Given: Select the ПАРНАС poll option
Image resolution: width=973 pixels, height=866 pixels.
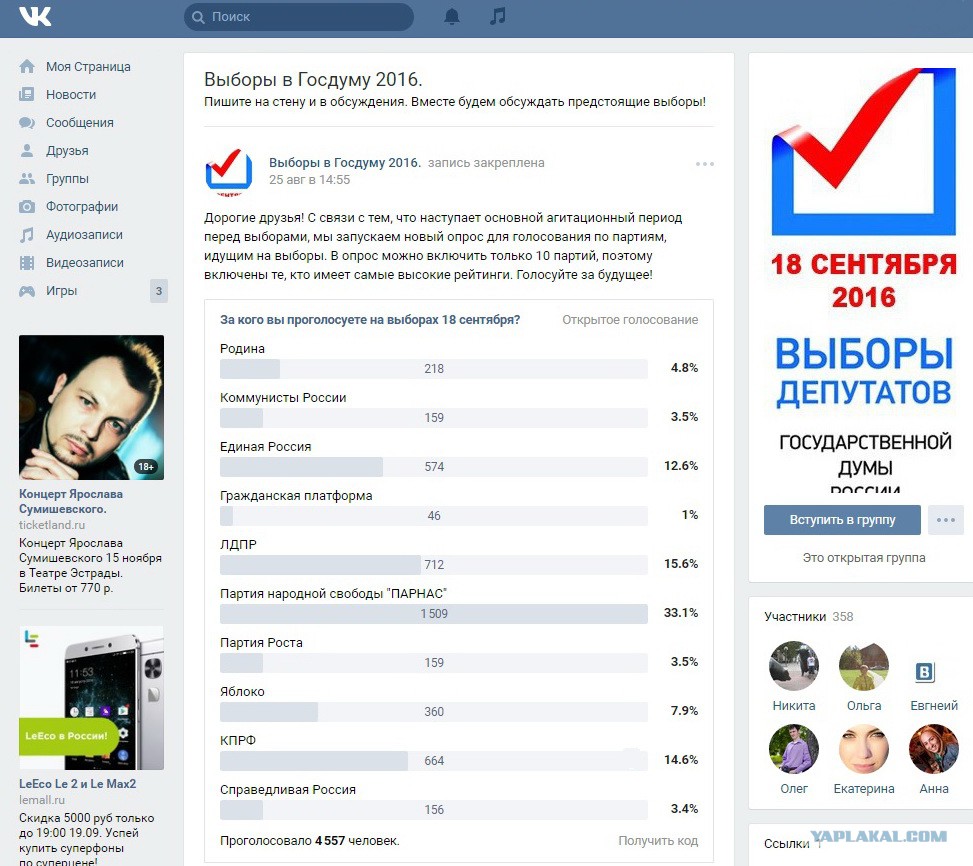Looking at the screenshot, I should pos(434,614).
